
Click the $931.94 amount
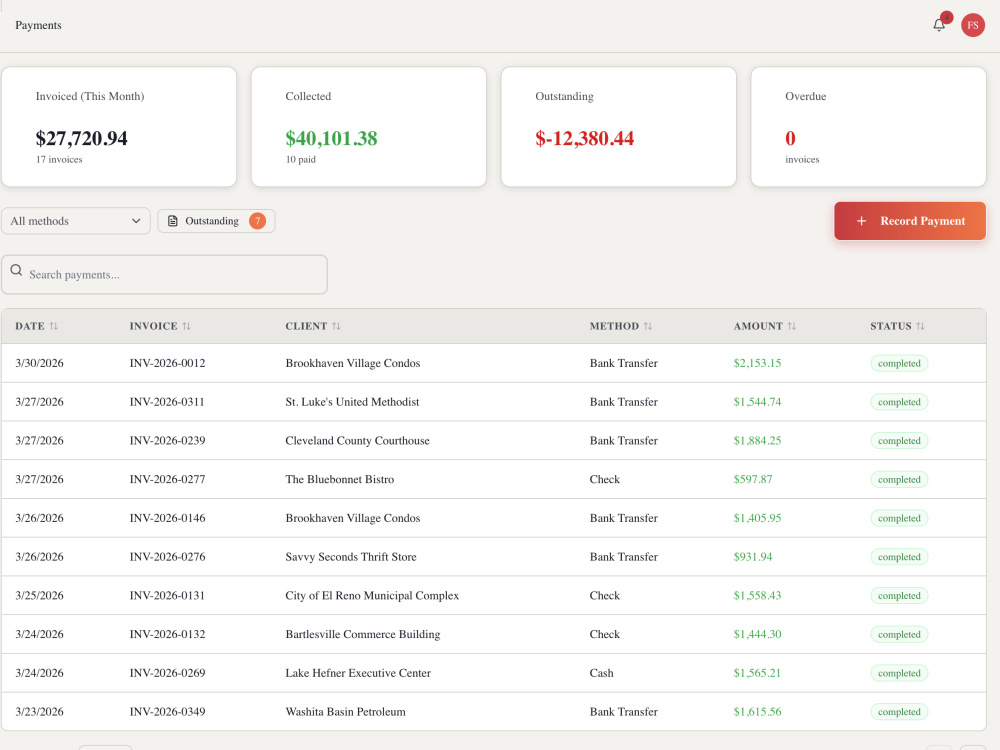tap(753, 557)
